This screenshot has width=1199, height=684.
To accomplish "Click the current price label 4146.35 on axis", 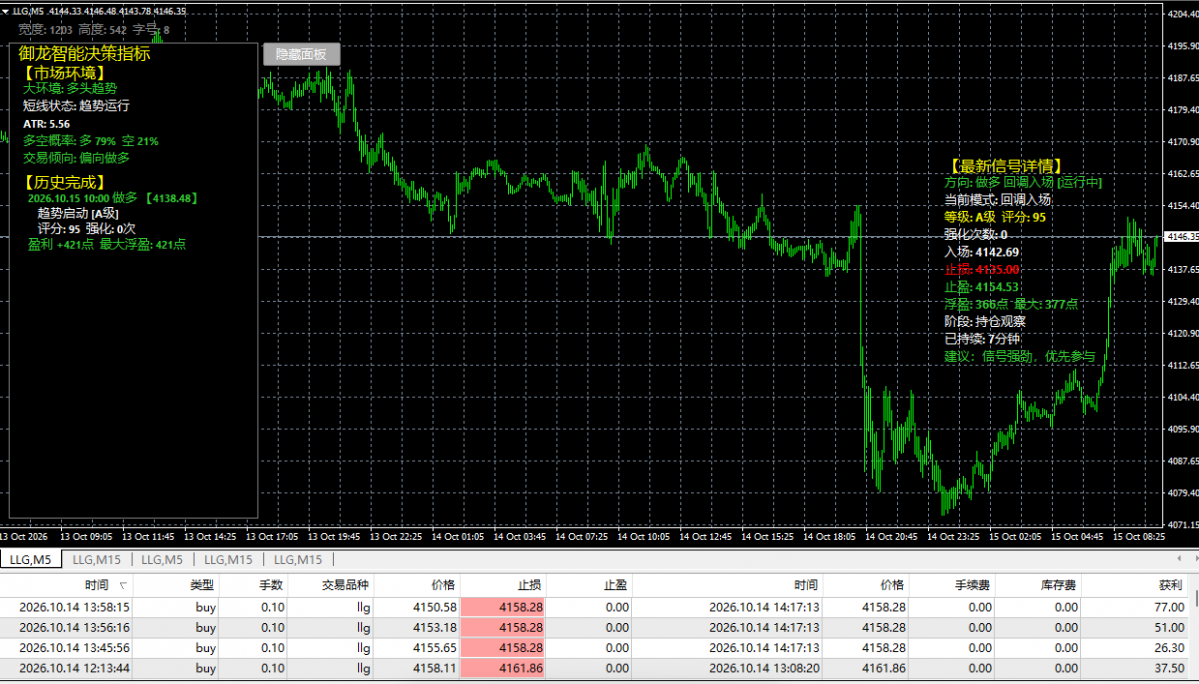I will tap(1181, 237).
